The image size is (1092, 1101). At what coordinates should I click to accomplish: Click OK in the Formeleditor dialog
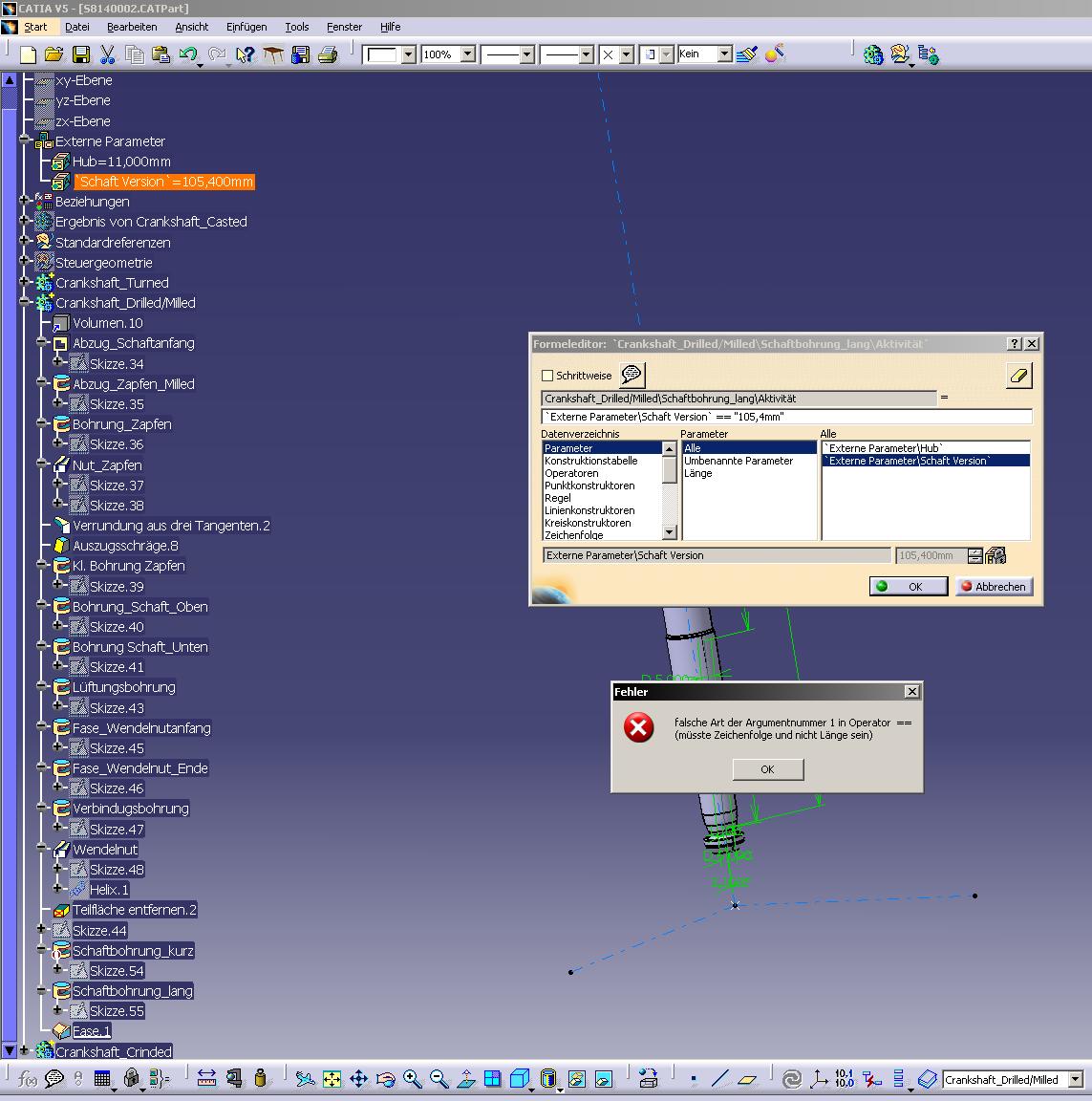point(909,586)
